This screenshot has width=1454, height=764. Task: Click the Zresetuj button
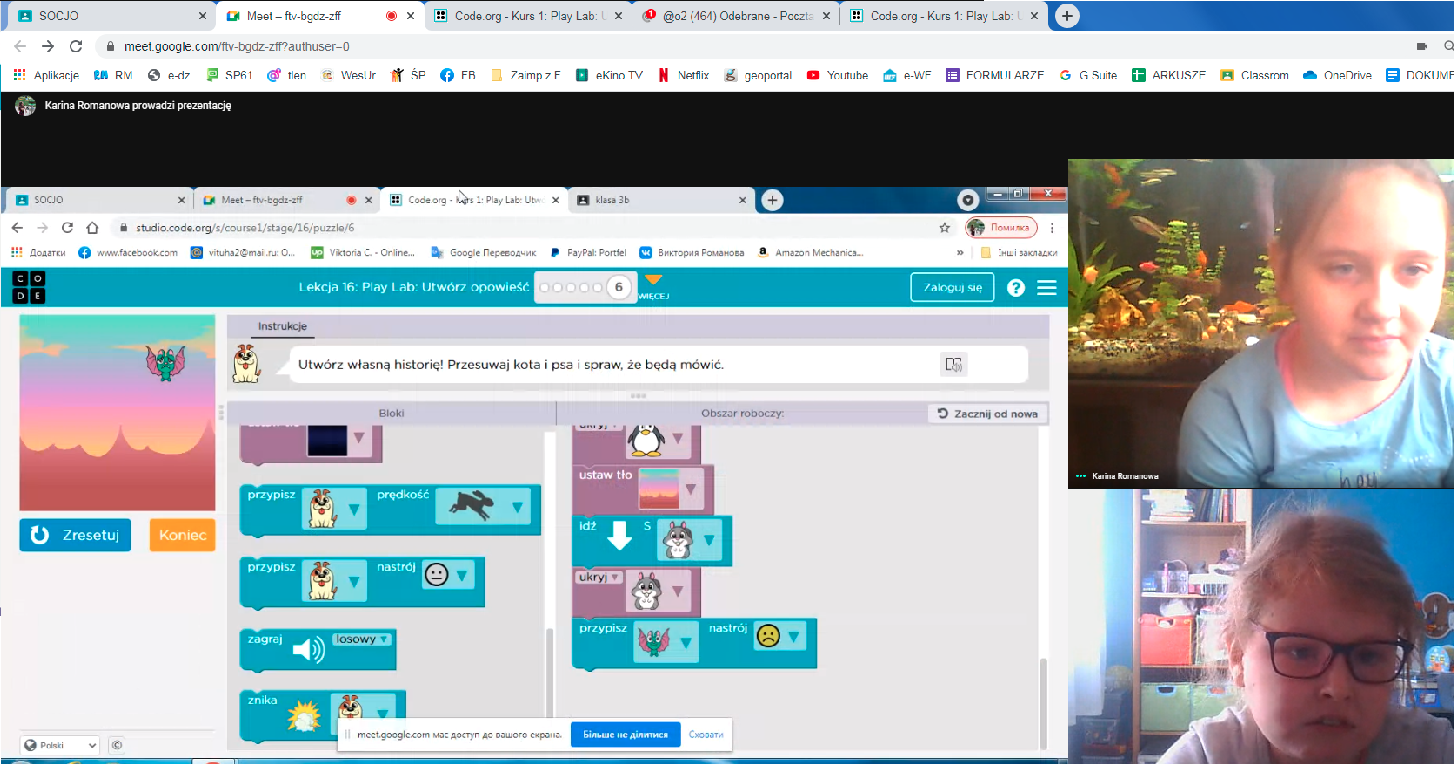pyautogui.click(x=75, y=535)
